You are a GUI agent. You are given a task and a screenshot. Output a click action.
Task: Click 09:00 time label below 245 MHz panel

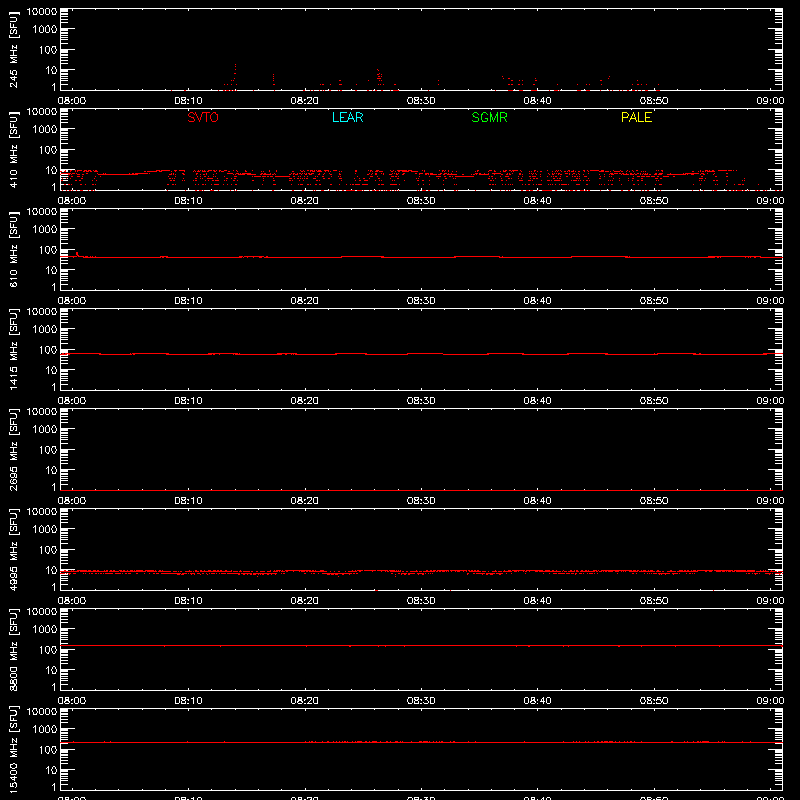pyautogui.click(x=770, y=101)
